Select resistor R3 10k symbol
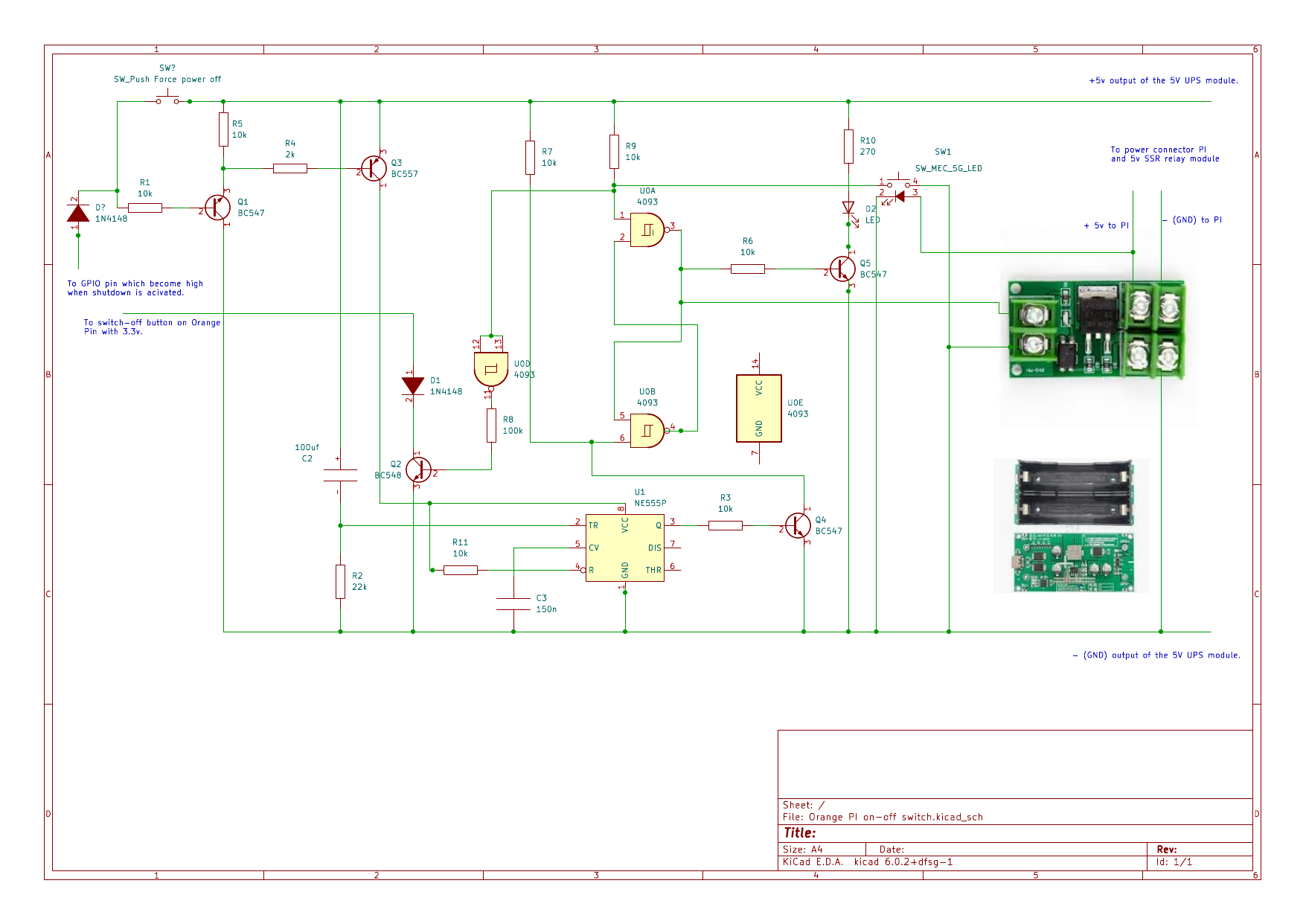 [x=726, y=526]
